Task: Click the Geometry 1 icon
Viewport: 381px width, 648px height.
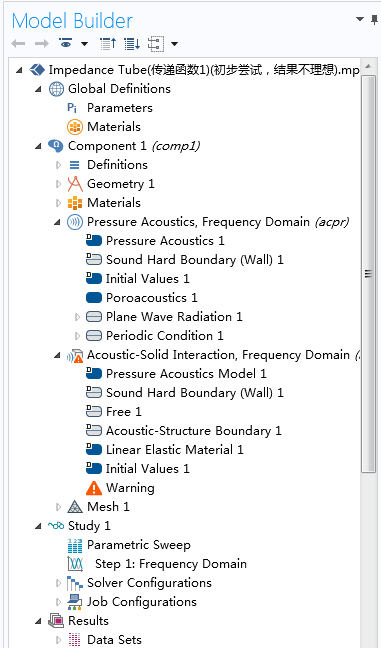Action: 75,184
